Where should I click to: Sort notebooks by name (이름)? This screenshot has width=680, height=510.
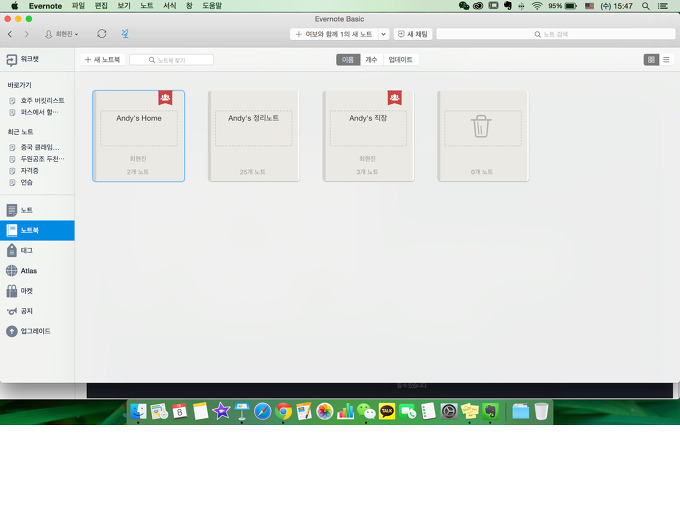pyautogui.click(x=348, y=60)
